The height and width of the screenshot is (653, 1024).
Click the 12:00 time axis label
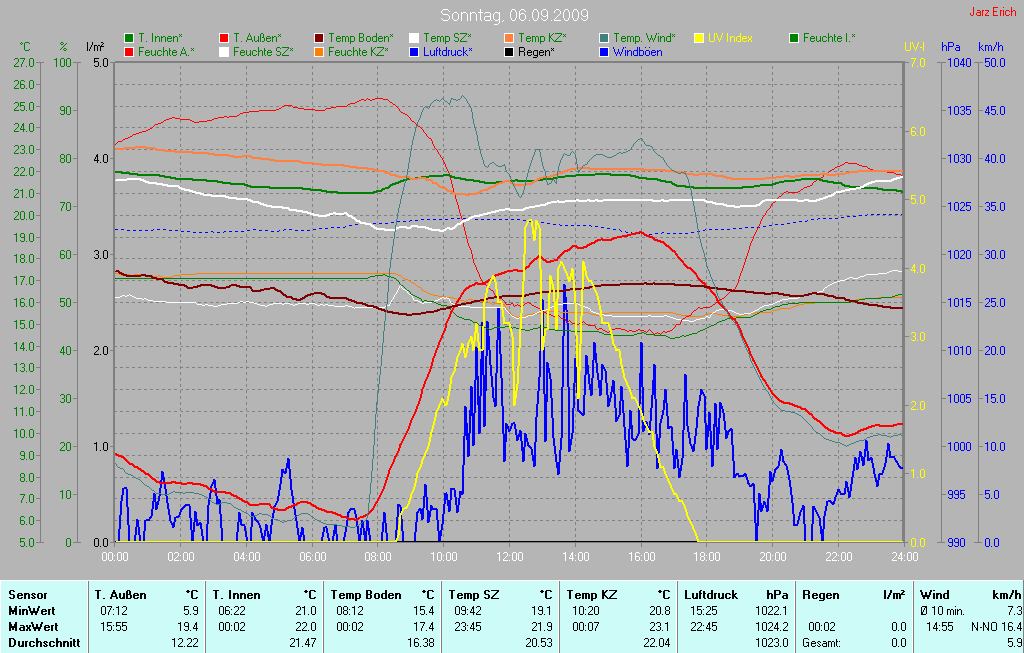tap(509, 557)
